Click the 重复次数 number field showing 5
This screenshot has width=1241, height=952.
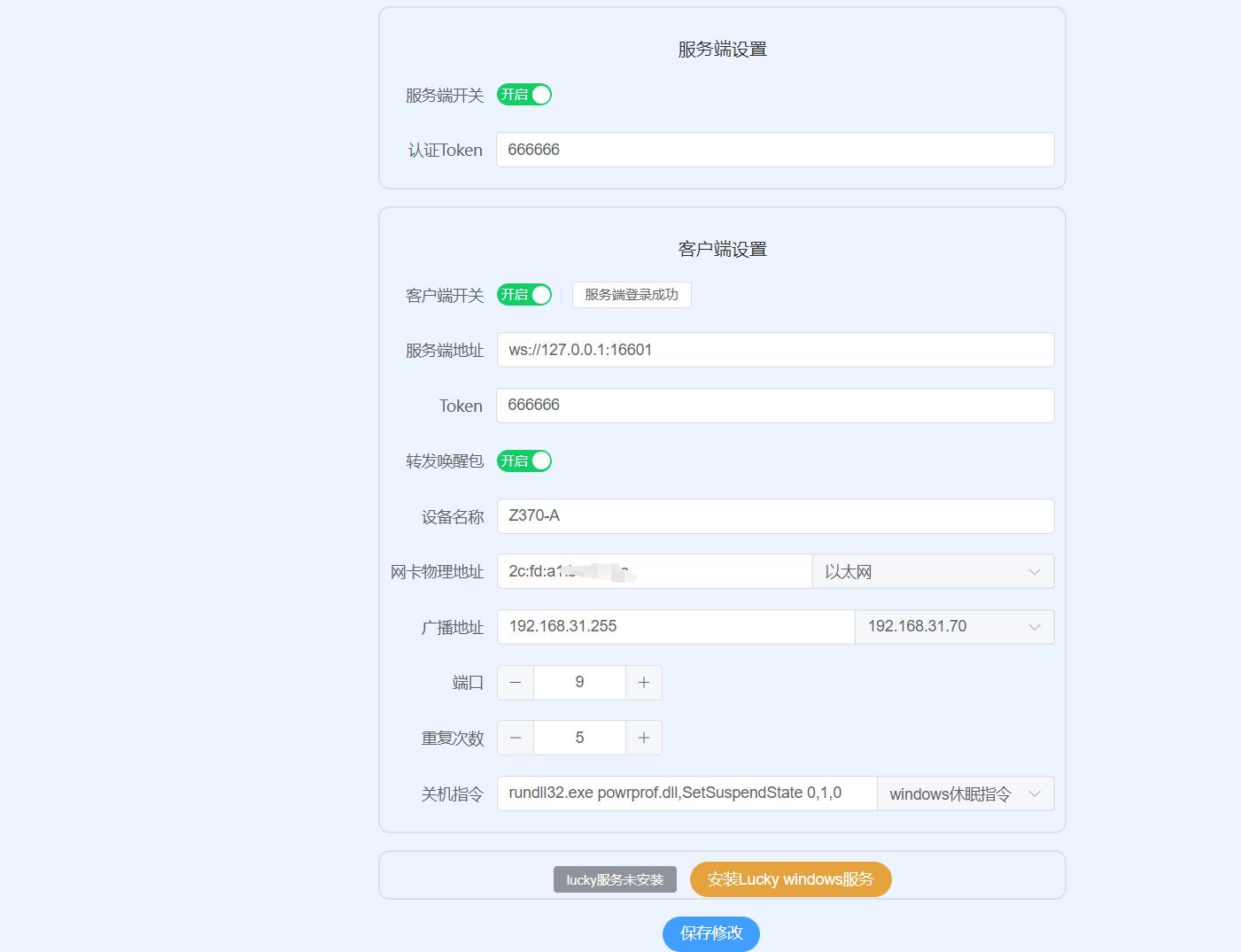pyautogui.click(x=579, y=738)
